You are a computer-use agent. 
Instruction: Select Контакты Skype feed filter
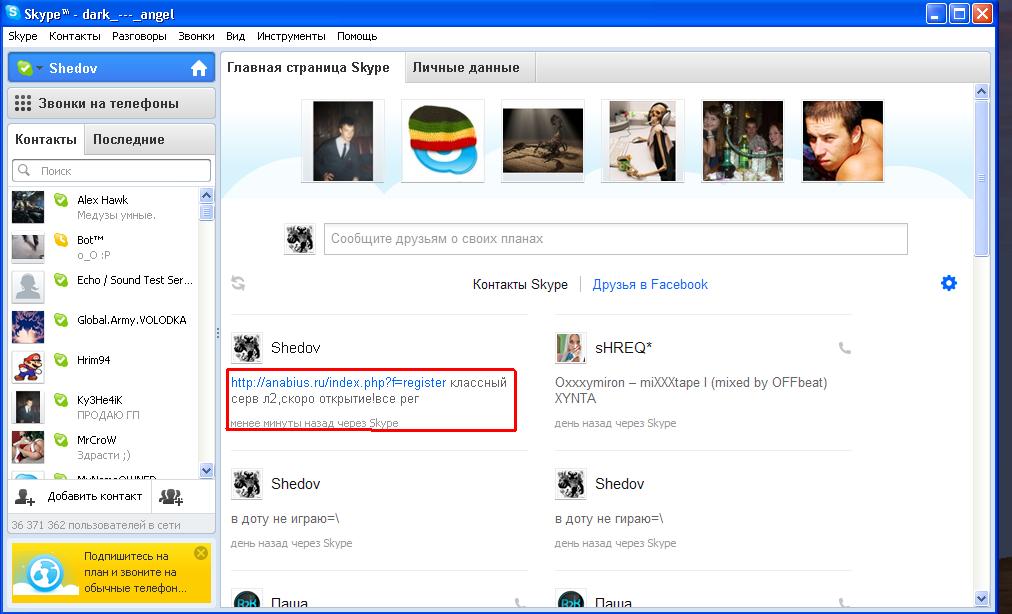[520, 285]
